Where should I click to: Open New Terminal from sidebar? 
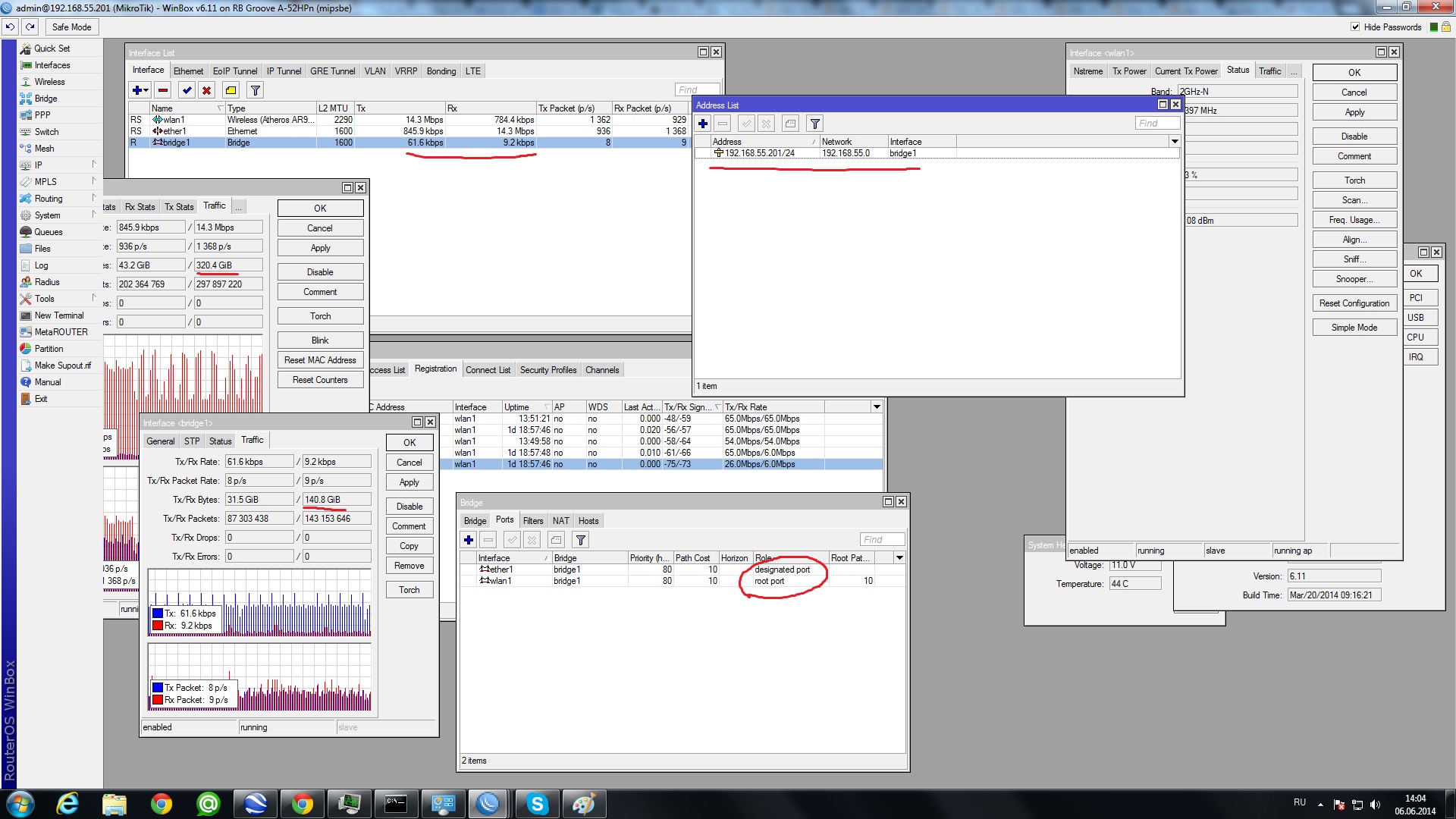(59, 315)
